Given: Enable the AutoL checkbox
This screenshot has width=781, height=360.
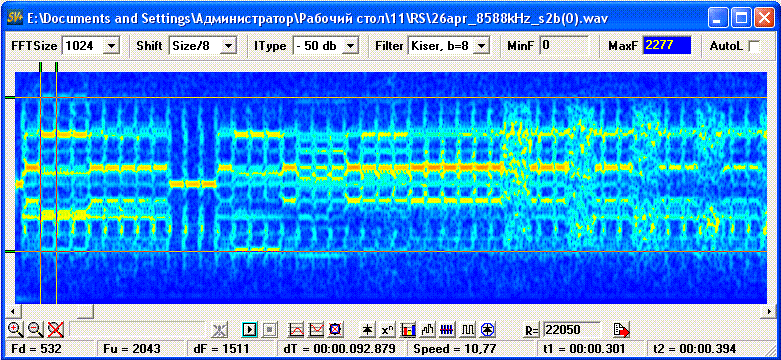Looking at the screenshot, I should (754, 46).
